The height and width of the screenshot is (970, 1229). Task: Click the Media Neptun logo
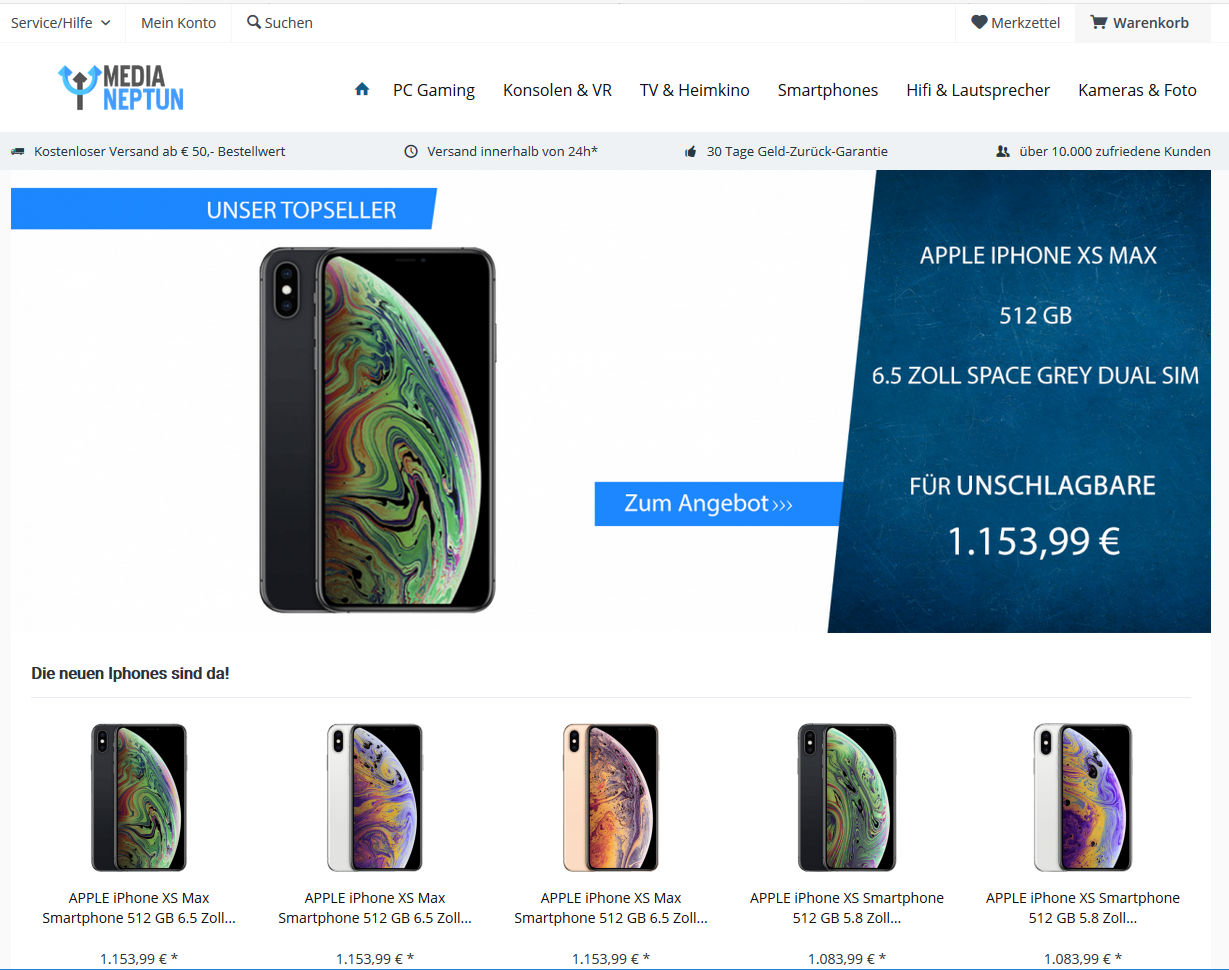click(x=121, y=88)
